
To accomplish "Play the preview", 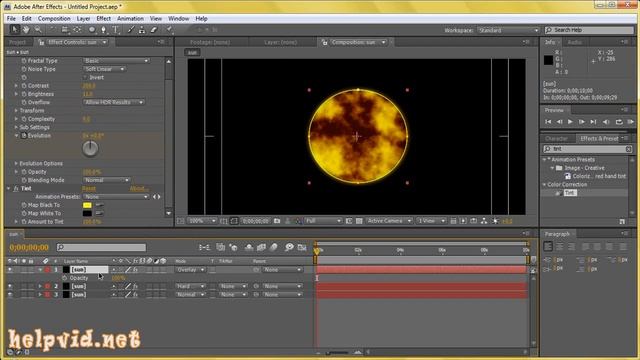I will tap(570, 122).
